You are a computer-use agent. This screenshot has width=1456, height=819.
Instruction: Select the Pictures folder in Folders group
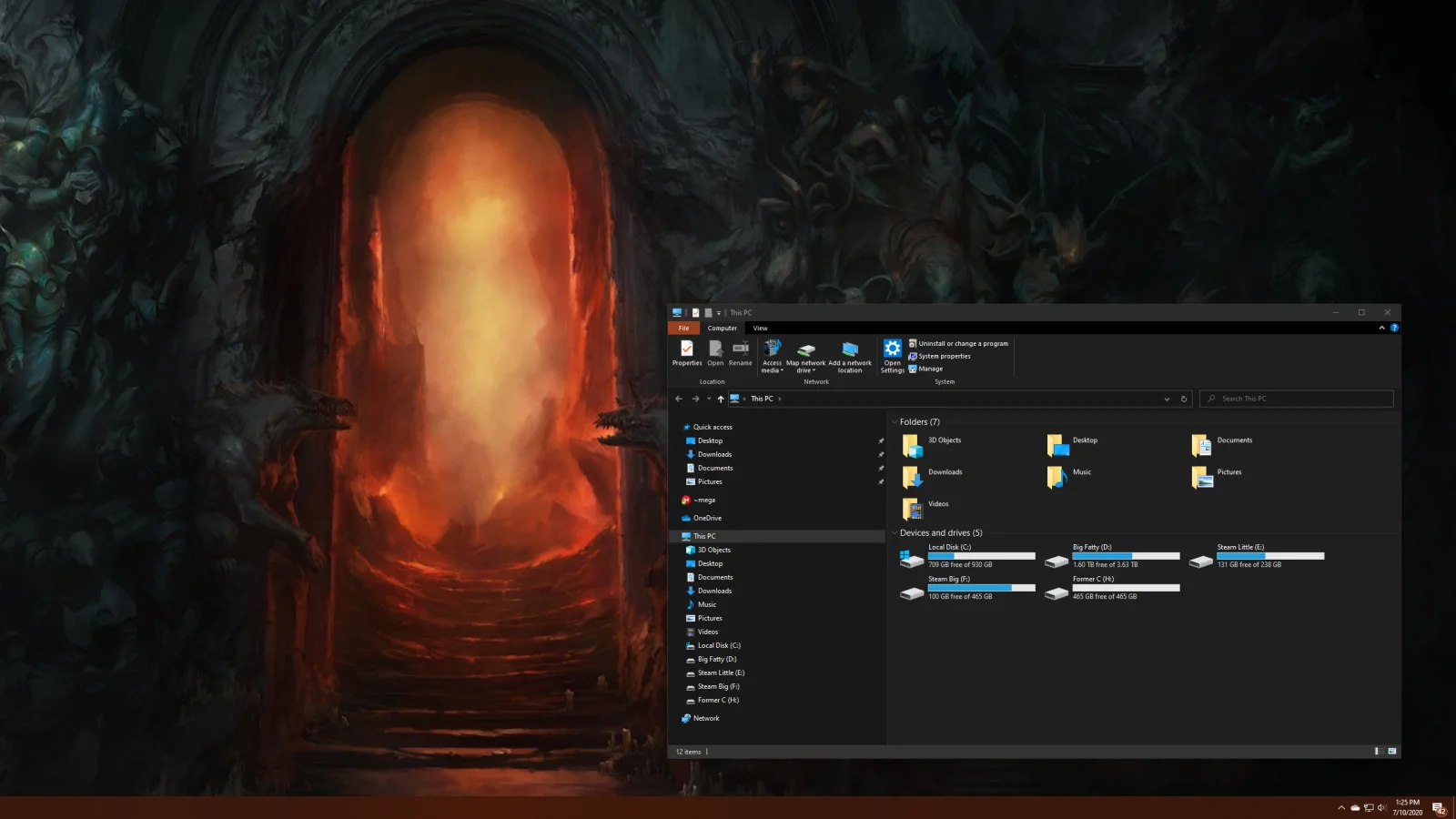[x=1217, y=478]
